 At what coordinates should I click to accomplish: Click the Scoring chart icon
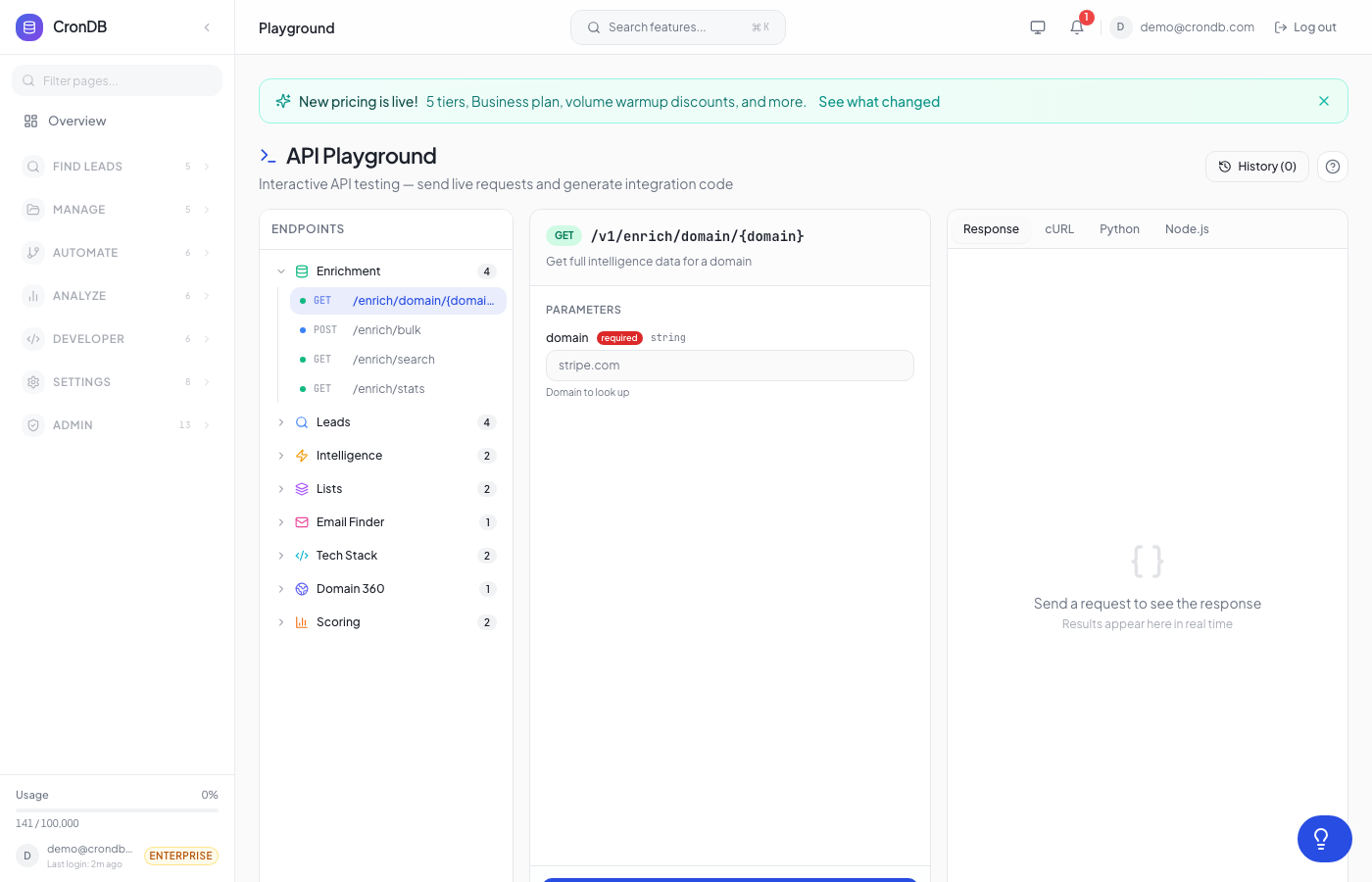click(x=302, y=622)
